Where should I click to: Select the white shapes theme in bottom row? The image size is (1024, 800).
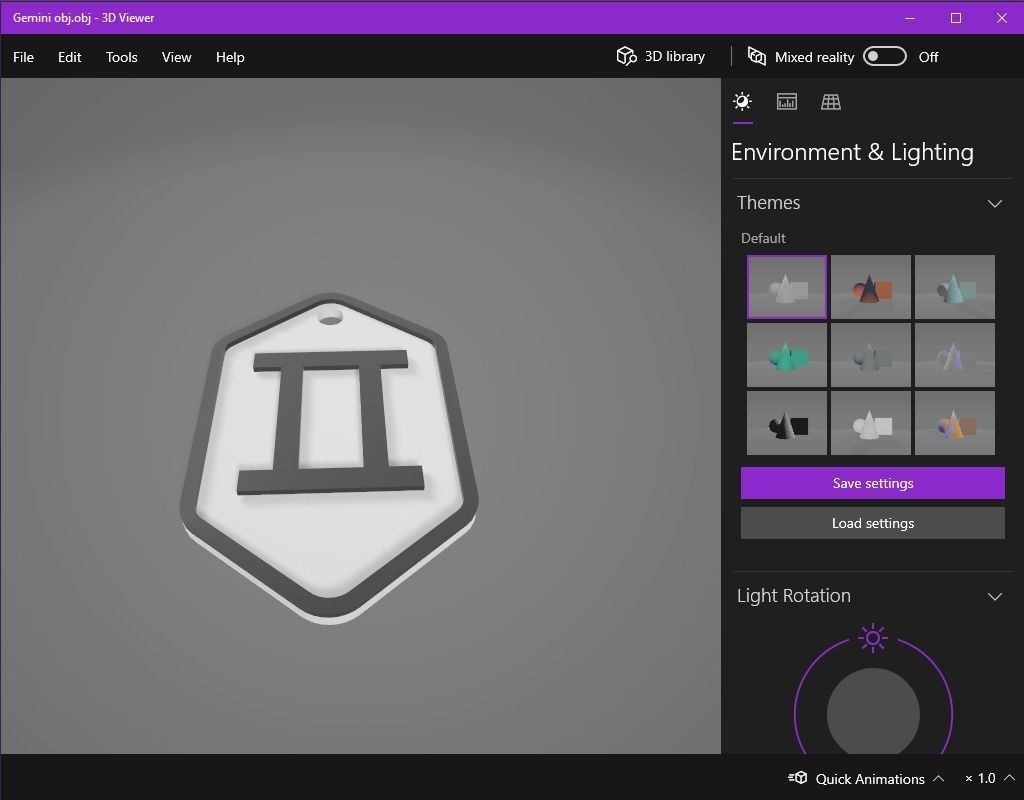(x=871, y=423)
